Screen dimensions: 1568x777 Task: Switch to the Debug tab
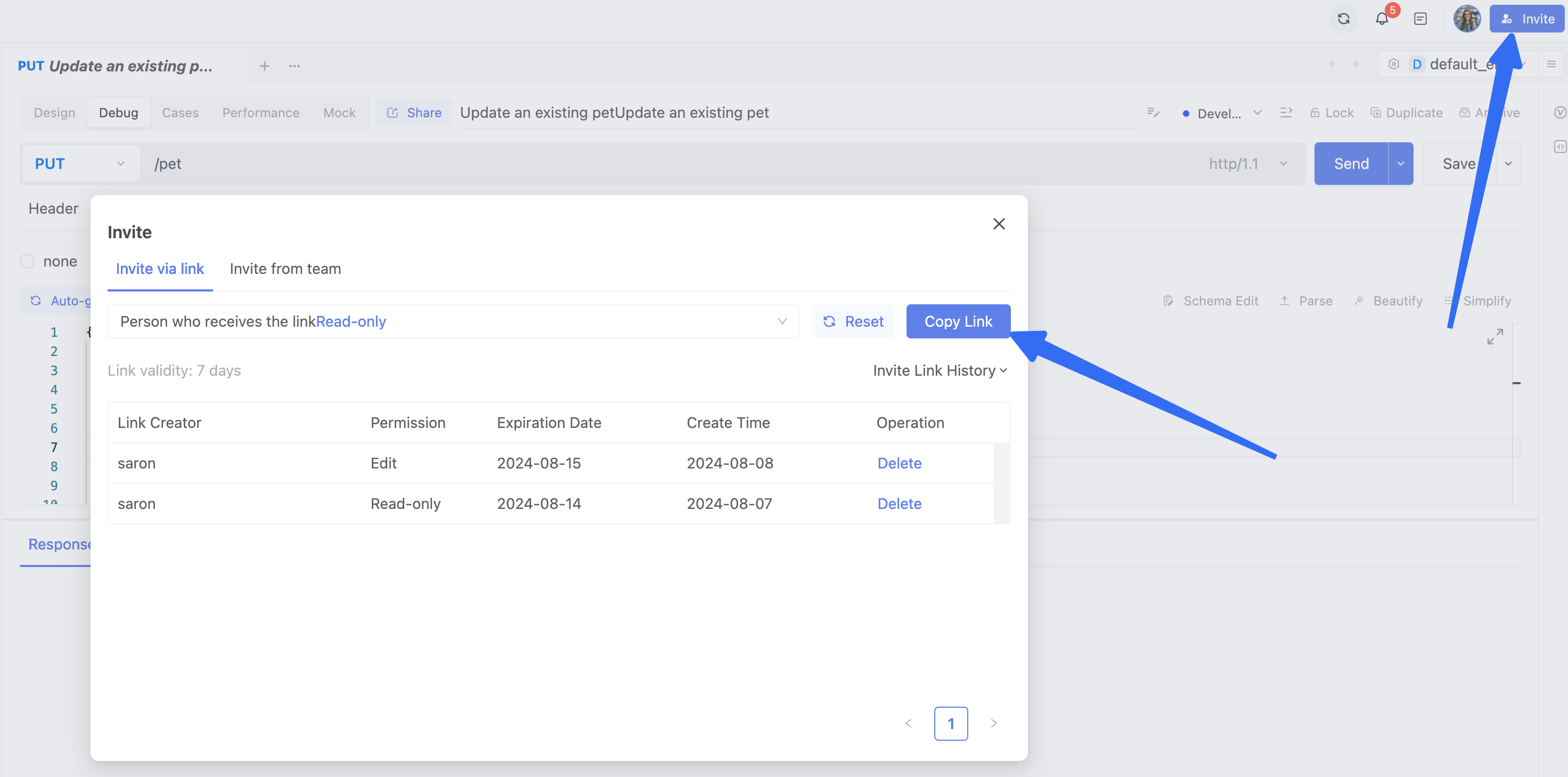click(x=119, y=112)
